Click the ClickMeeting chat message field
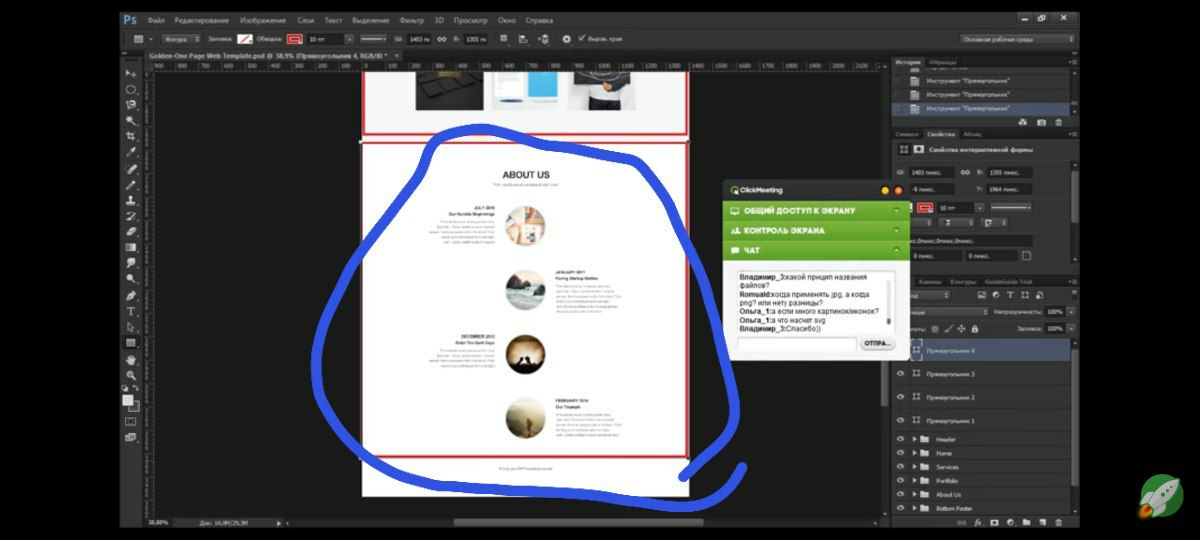Image resolution: width=1200 pixels, height=540 pixels. point(797,344)
